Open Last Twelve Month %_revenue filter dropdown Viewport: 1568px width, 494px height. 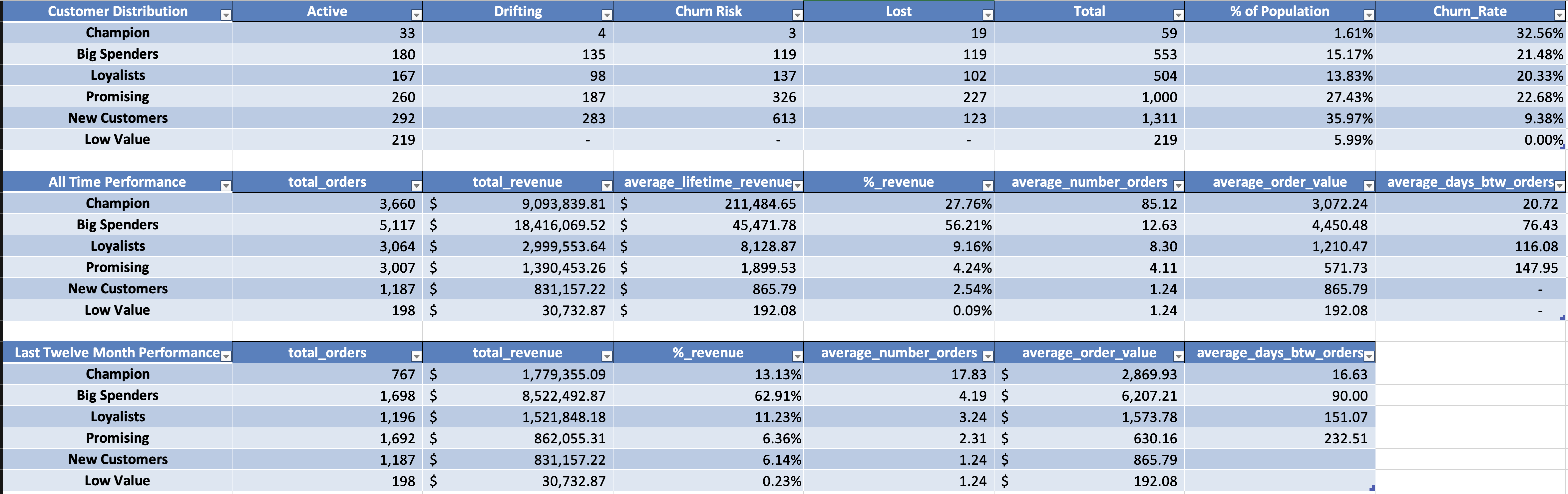797,356
